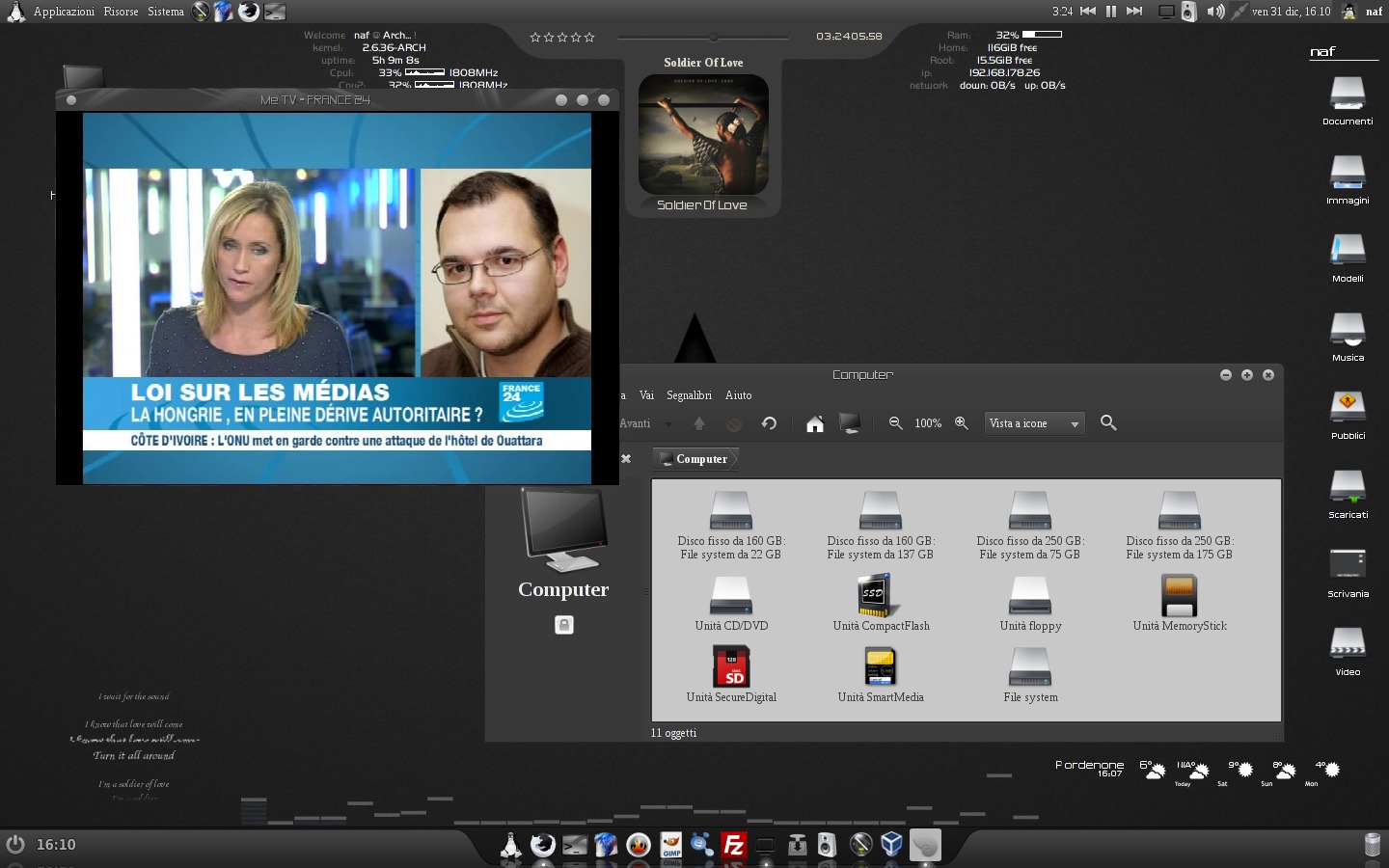Zoom in in the Computer window
The height and width of the screenshot is (868, 1389).
pos(961,423)
